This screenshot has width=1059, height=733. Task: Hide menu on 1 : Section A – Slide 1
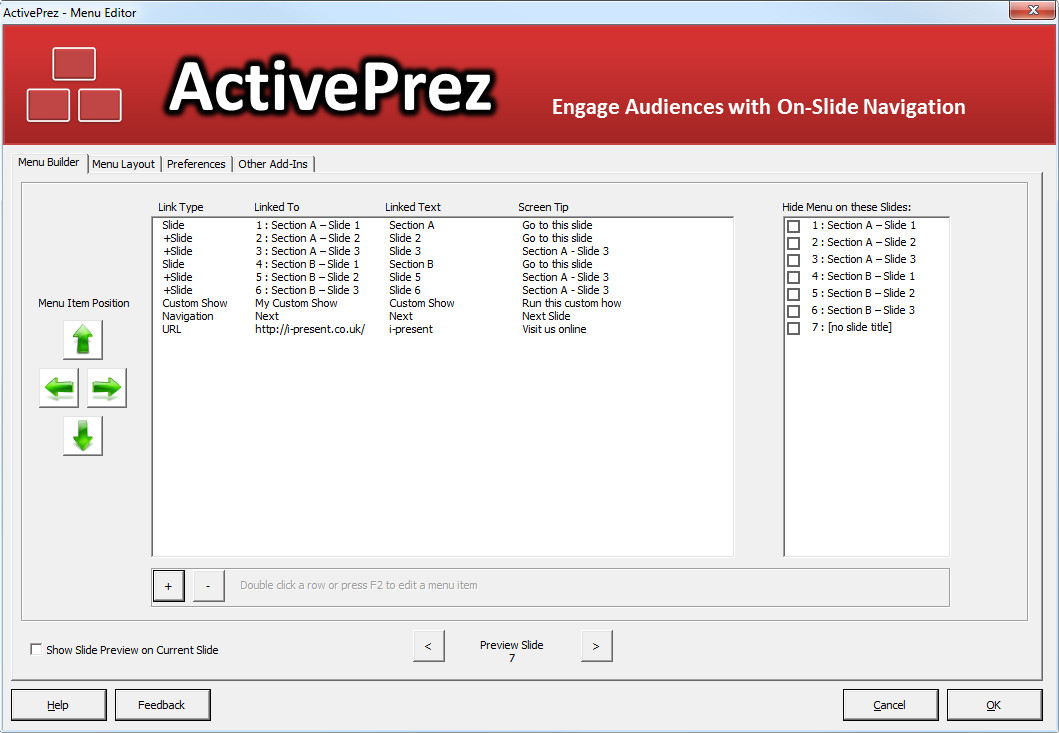coord(794,226)
